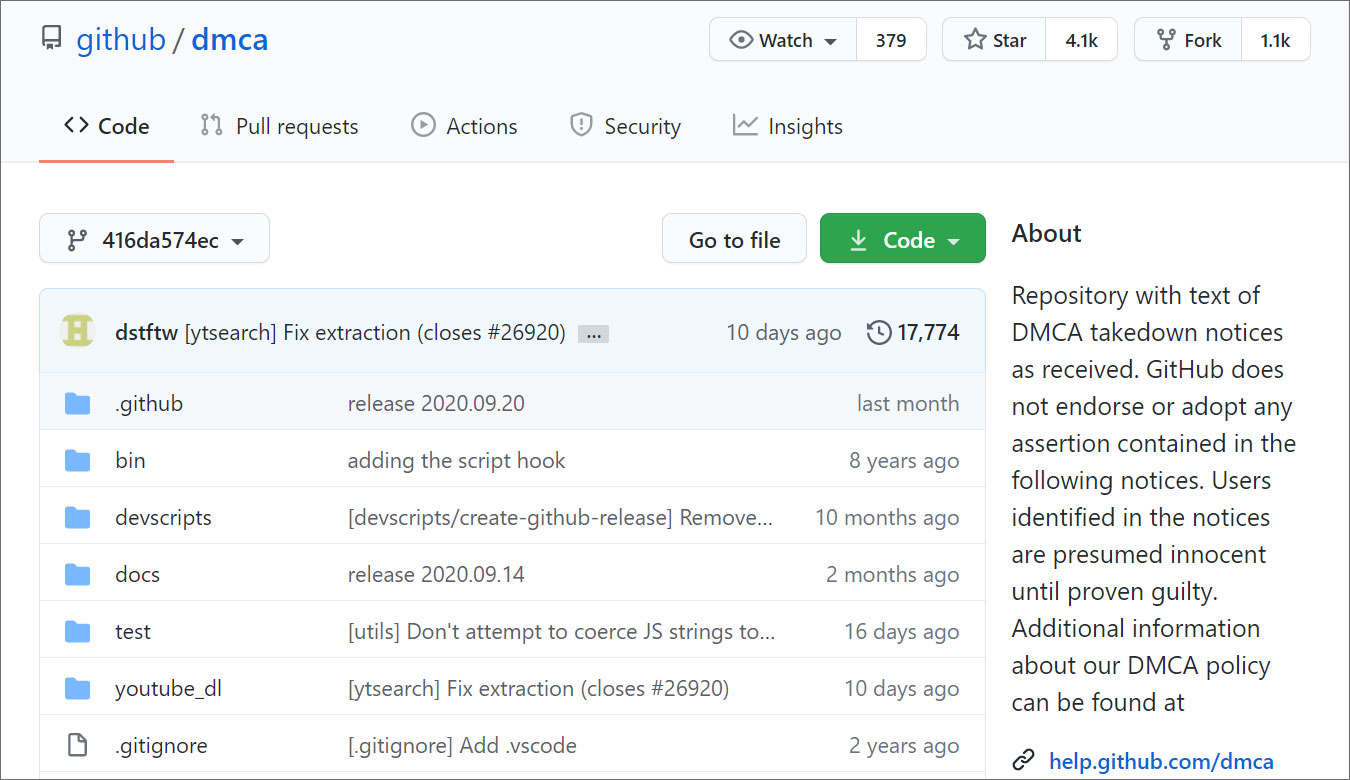Expand the 416da574ec branch selector
1350x780 pixels.
coord(154,238)
